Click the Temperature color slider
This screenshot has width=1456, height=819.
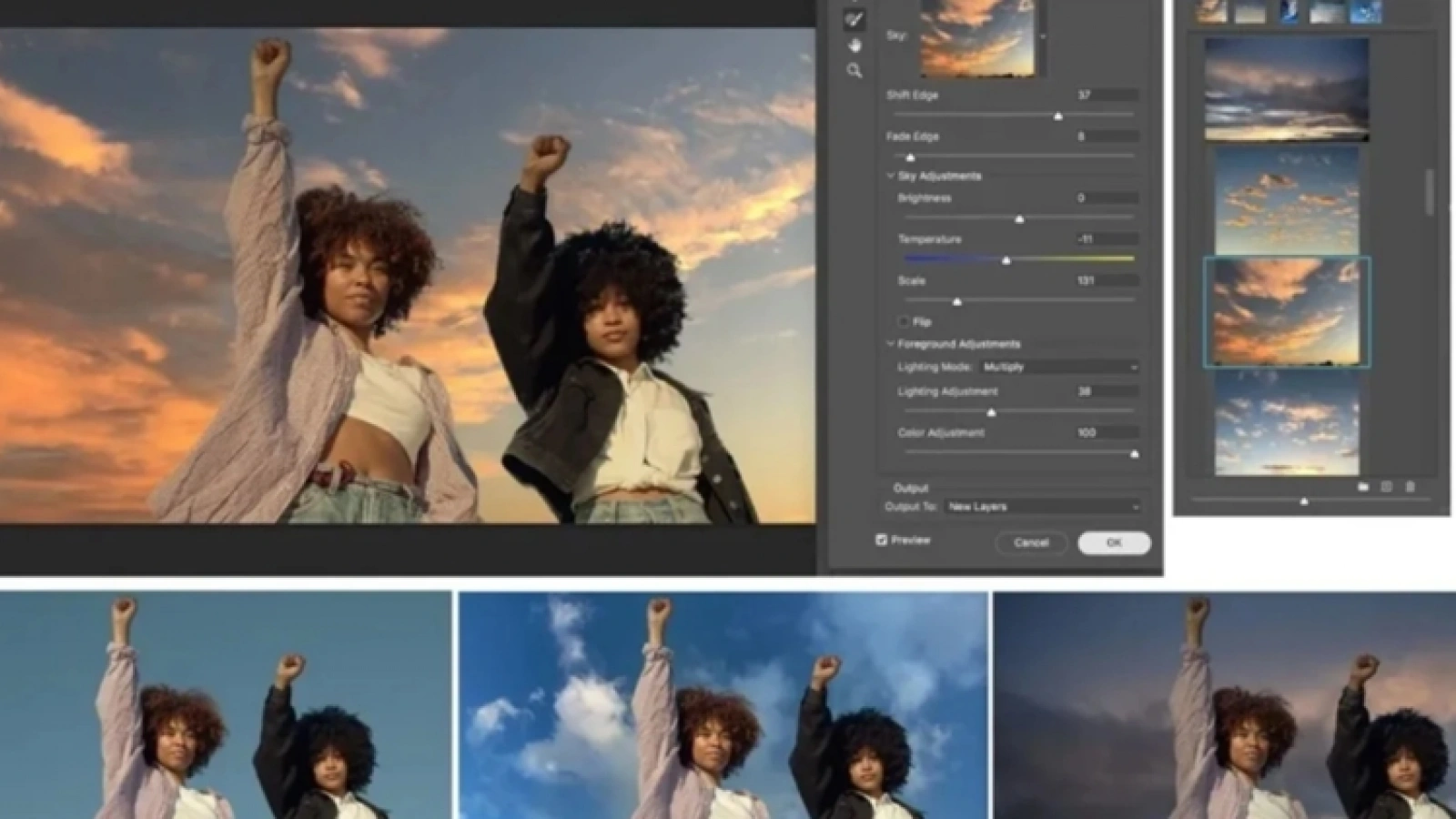click(x=1019, y=259)
